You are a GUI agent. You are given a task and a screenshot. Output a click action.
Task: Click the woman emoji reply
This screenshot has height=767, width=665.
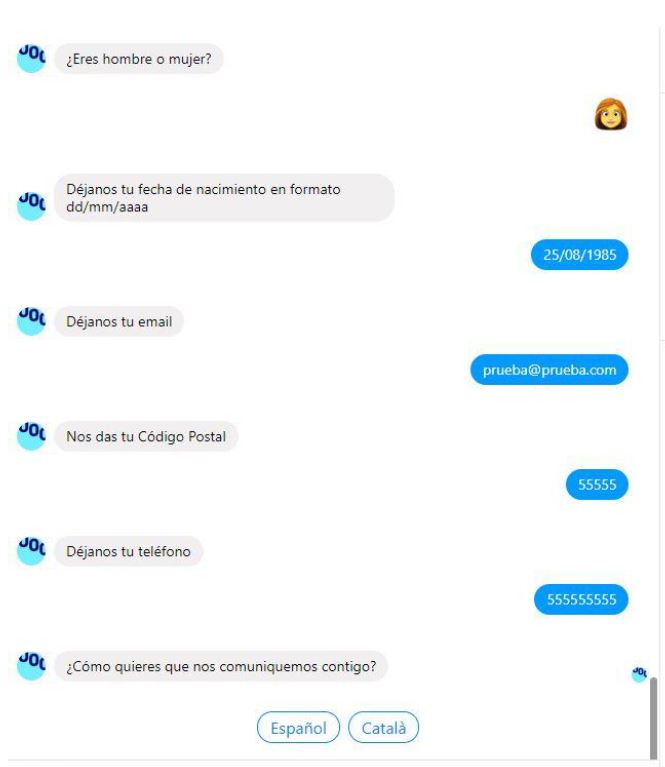pyautogui.click(x=611, y=114)
